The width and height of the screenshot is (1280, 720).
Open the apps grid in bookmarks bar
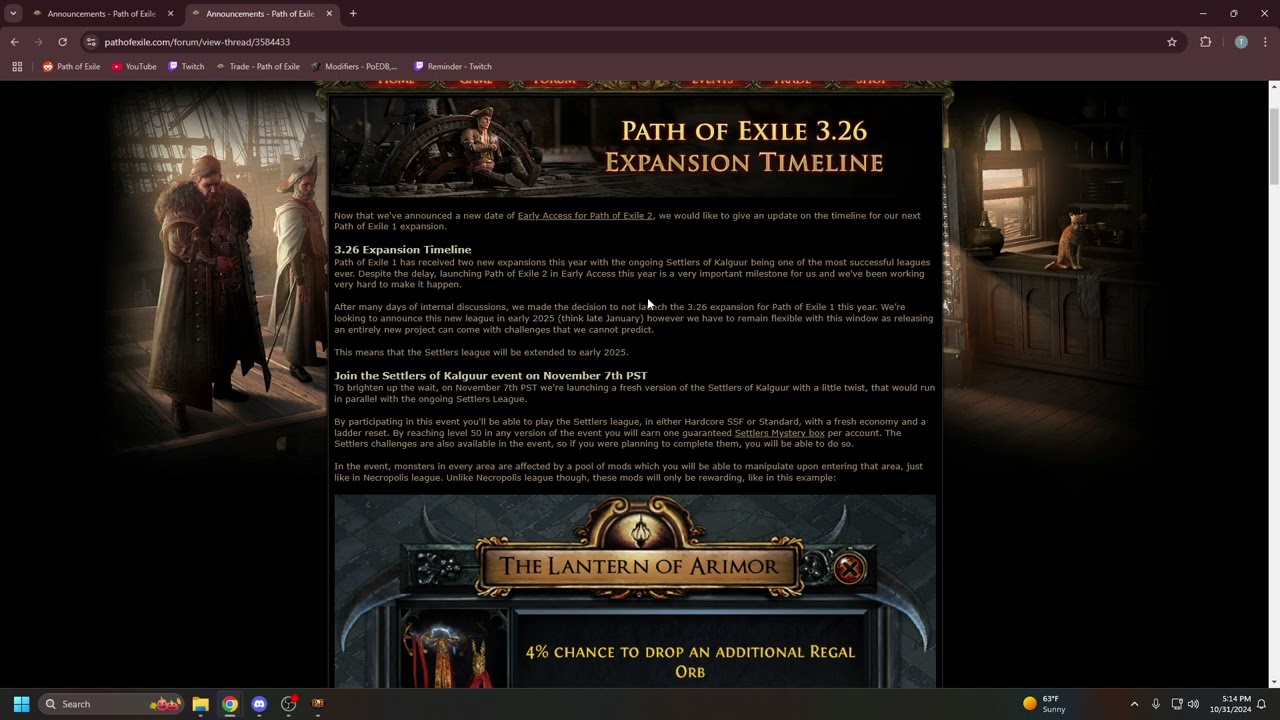(17, 67)
